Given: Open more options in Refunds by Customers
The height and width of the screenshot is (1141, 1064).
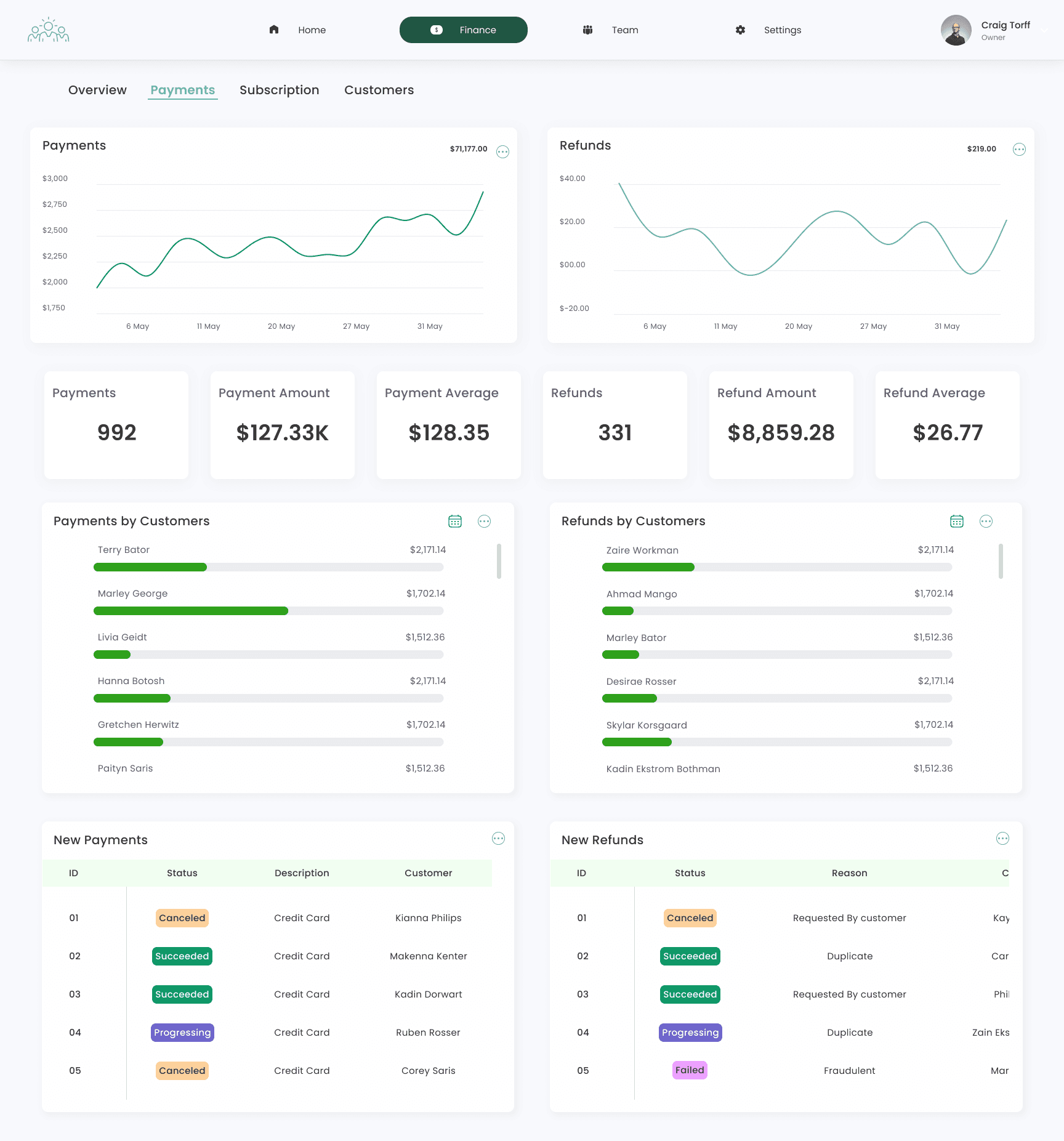Looking at the screenshot, I should click(986, 522).
